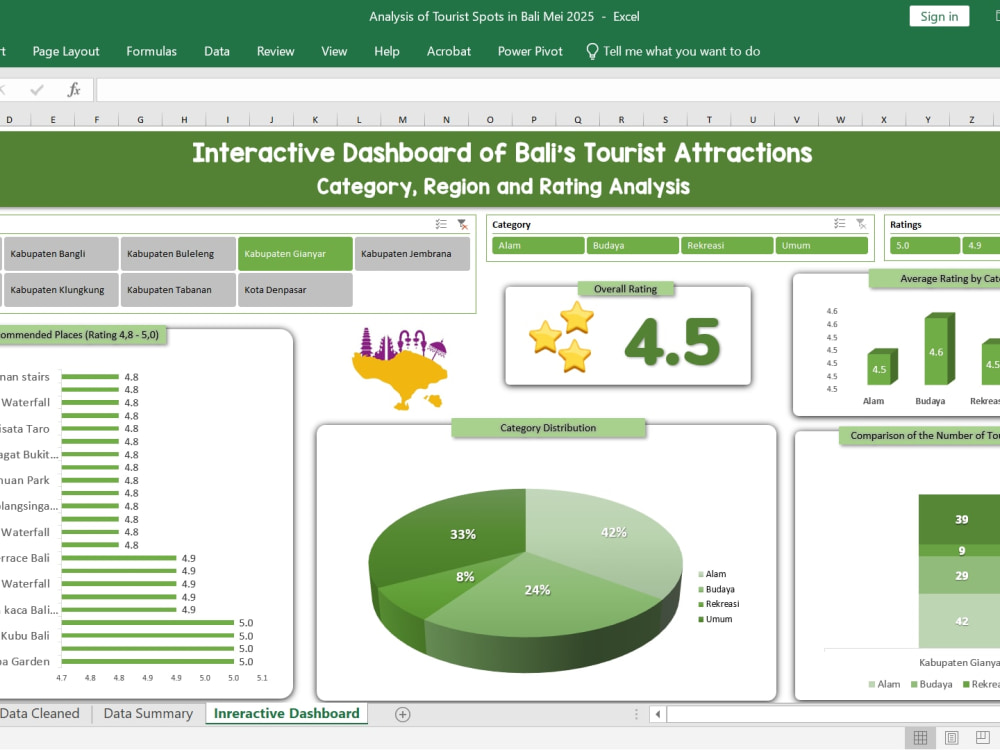
Task: Click the Bali island map graphic
Action: tap(400, 369)
